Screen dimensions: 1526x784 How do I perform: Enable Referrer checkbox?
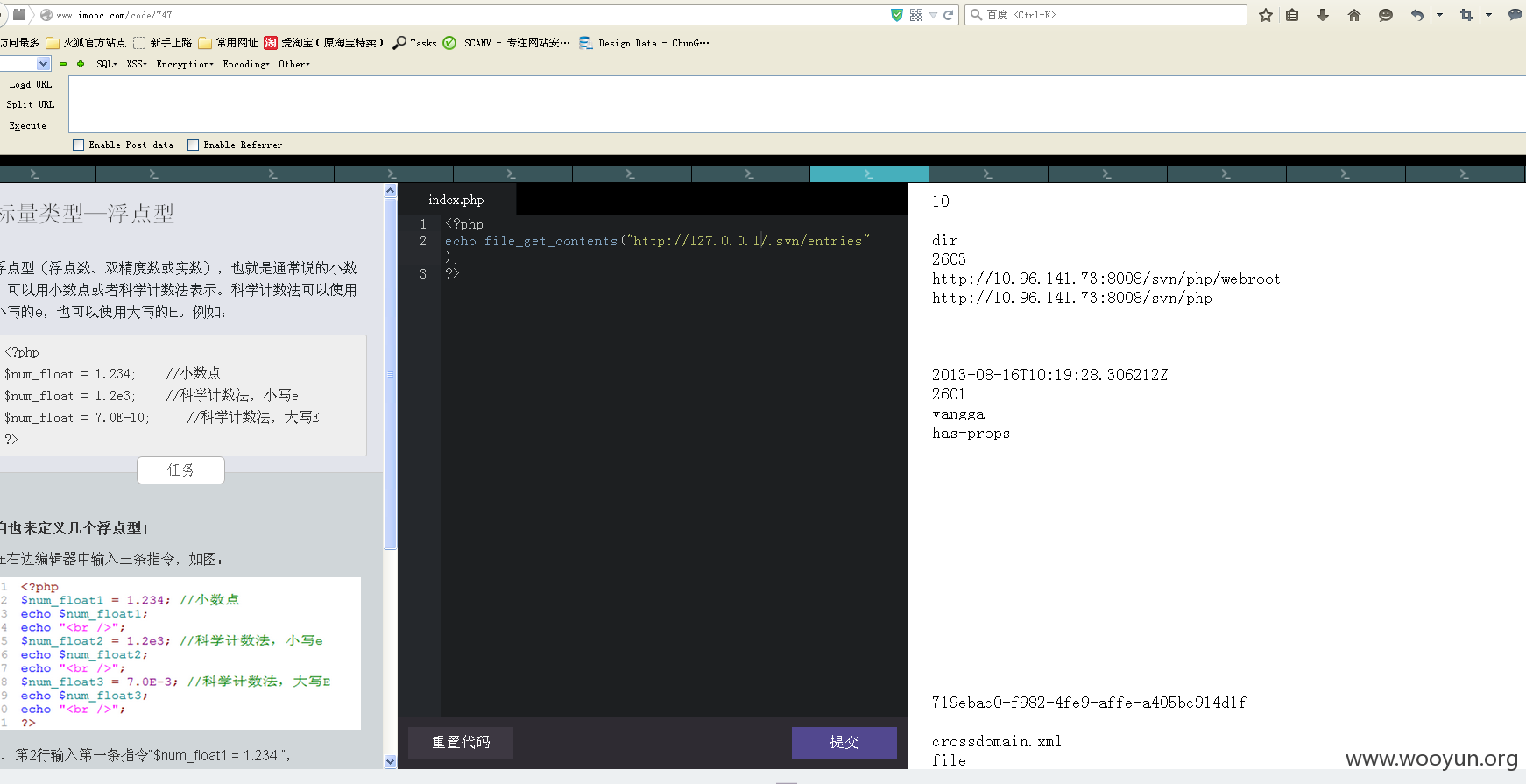click(194, 145)
